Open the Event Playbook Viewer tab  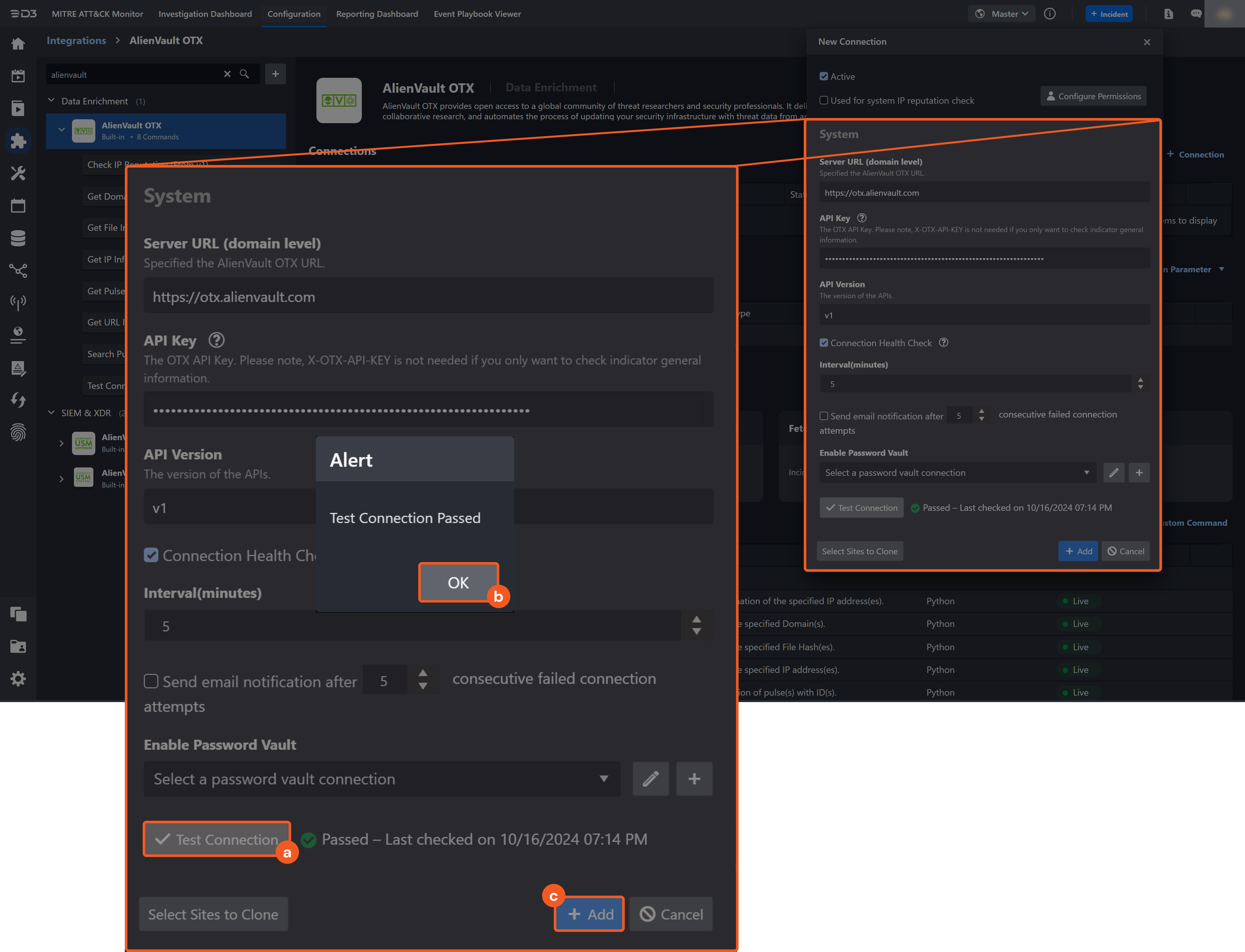[x=477, y=14]
